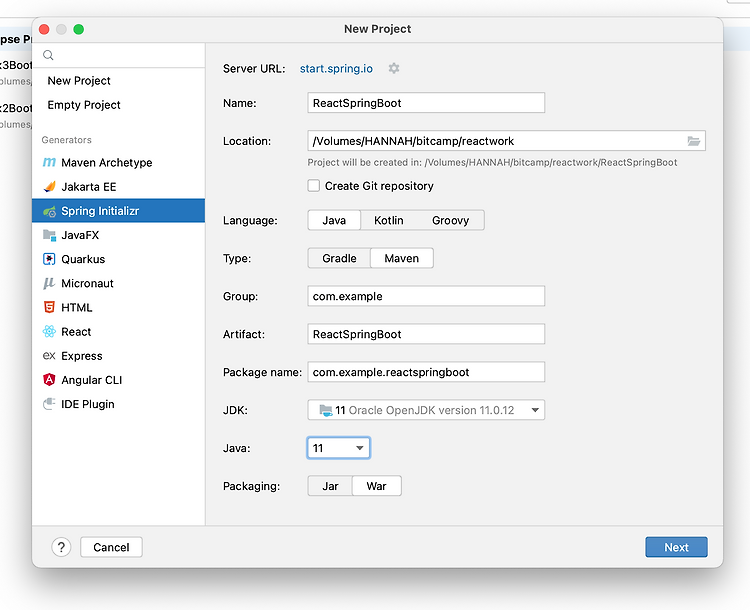
Task: Choose Express generator entry
Action: (x=119, y=355)
